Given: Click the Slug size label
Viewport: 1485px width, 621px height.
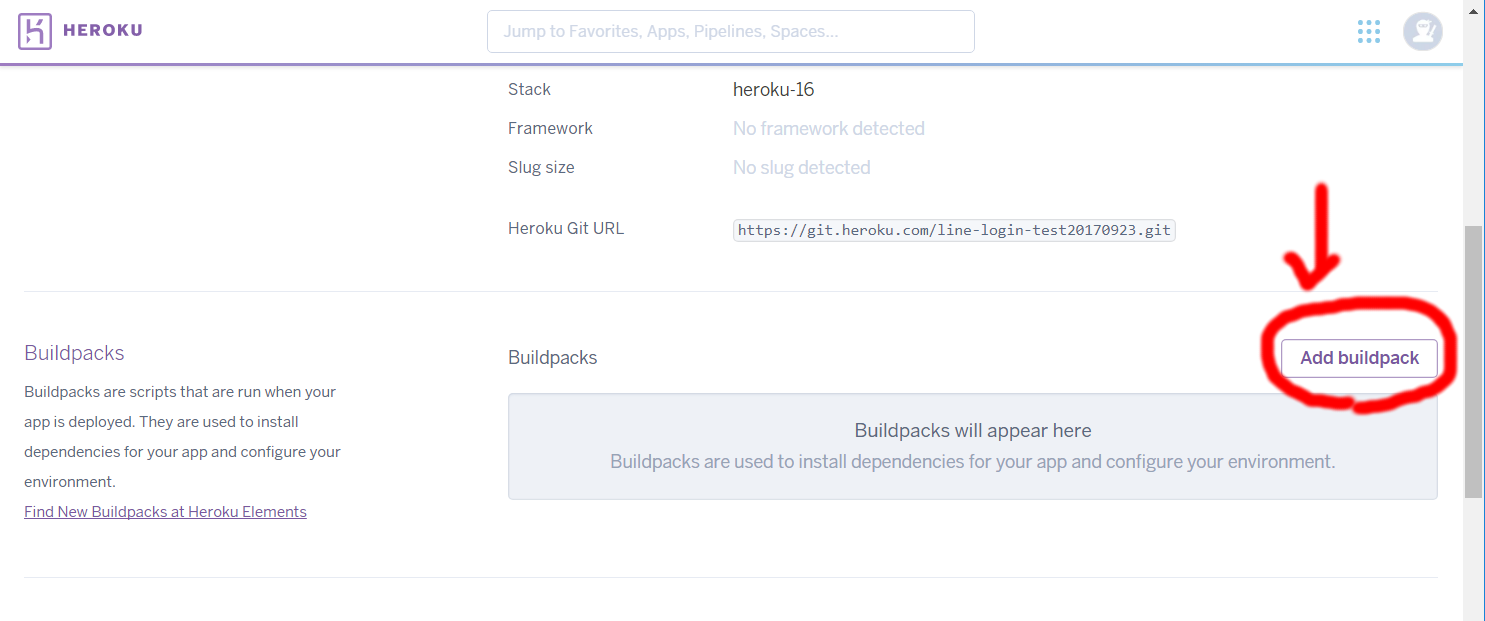Looking at the screenshot, I should pyautogui.click(x=541, y=168).
